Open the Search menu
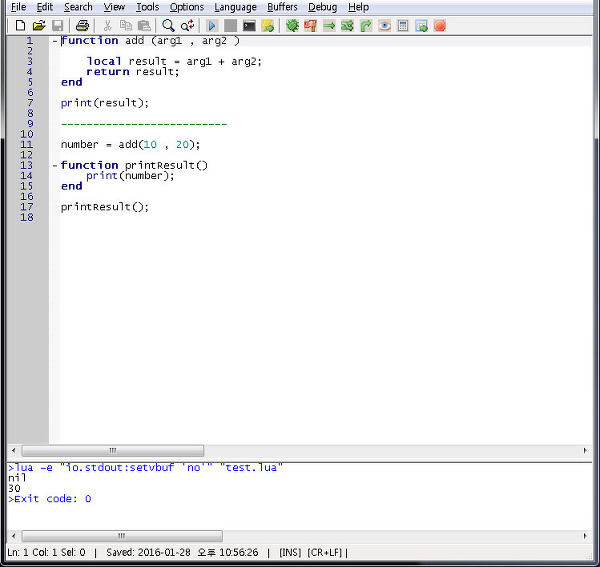Image resolution: width=600 pixels, height=567 pixels. [x=78, y=7]
